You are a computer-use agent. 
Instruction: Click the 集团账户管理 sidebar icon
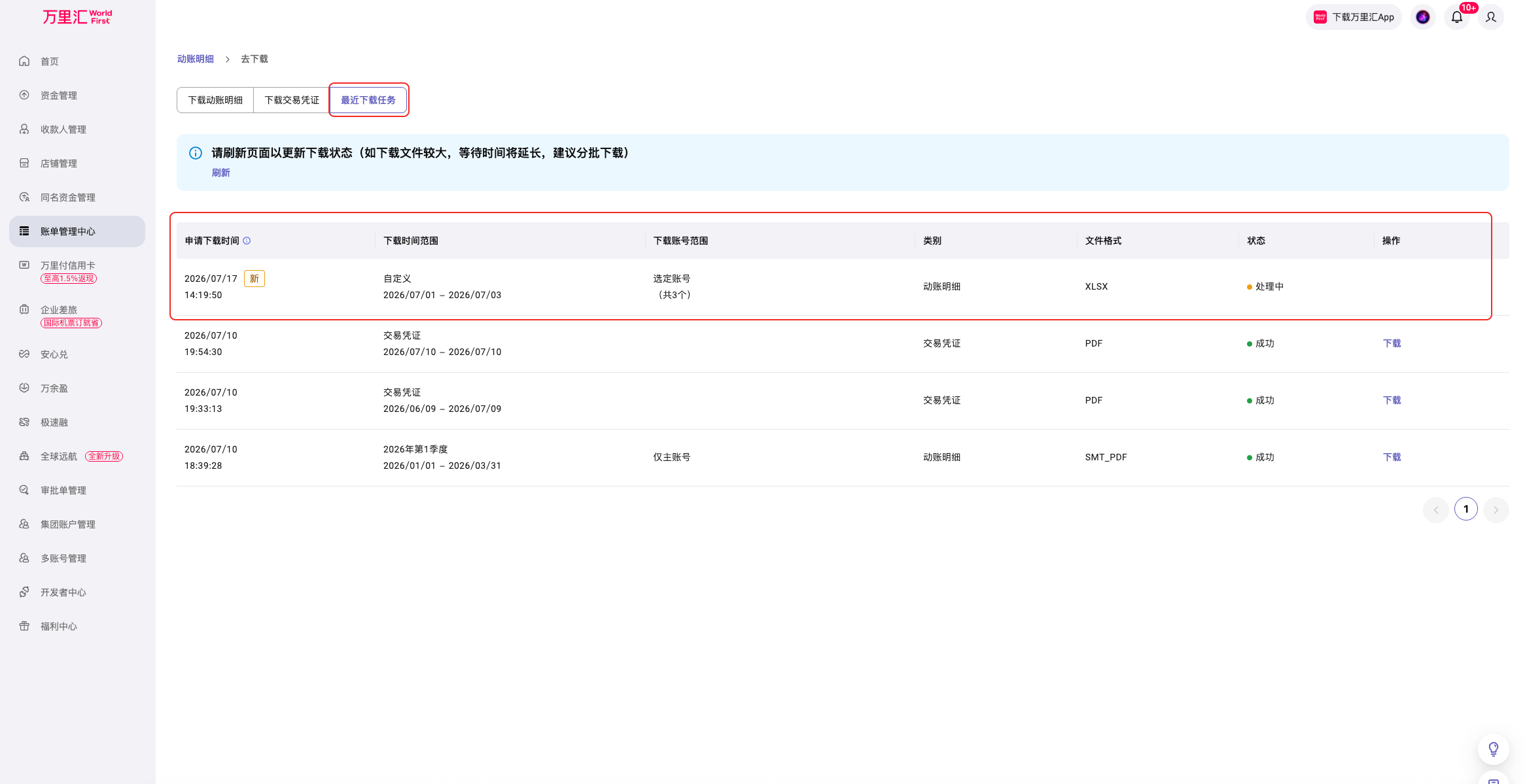(24, 524)
